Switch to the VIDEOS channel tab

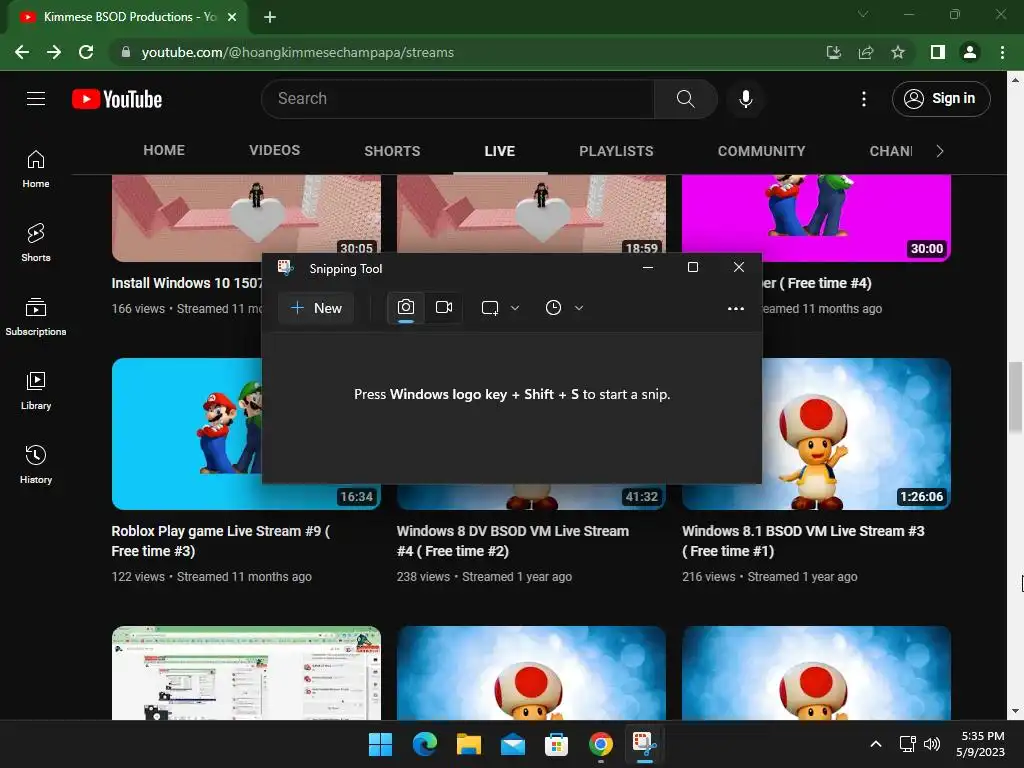pos(274,151)
